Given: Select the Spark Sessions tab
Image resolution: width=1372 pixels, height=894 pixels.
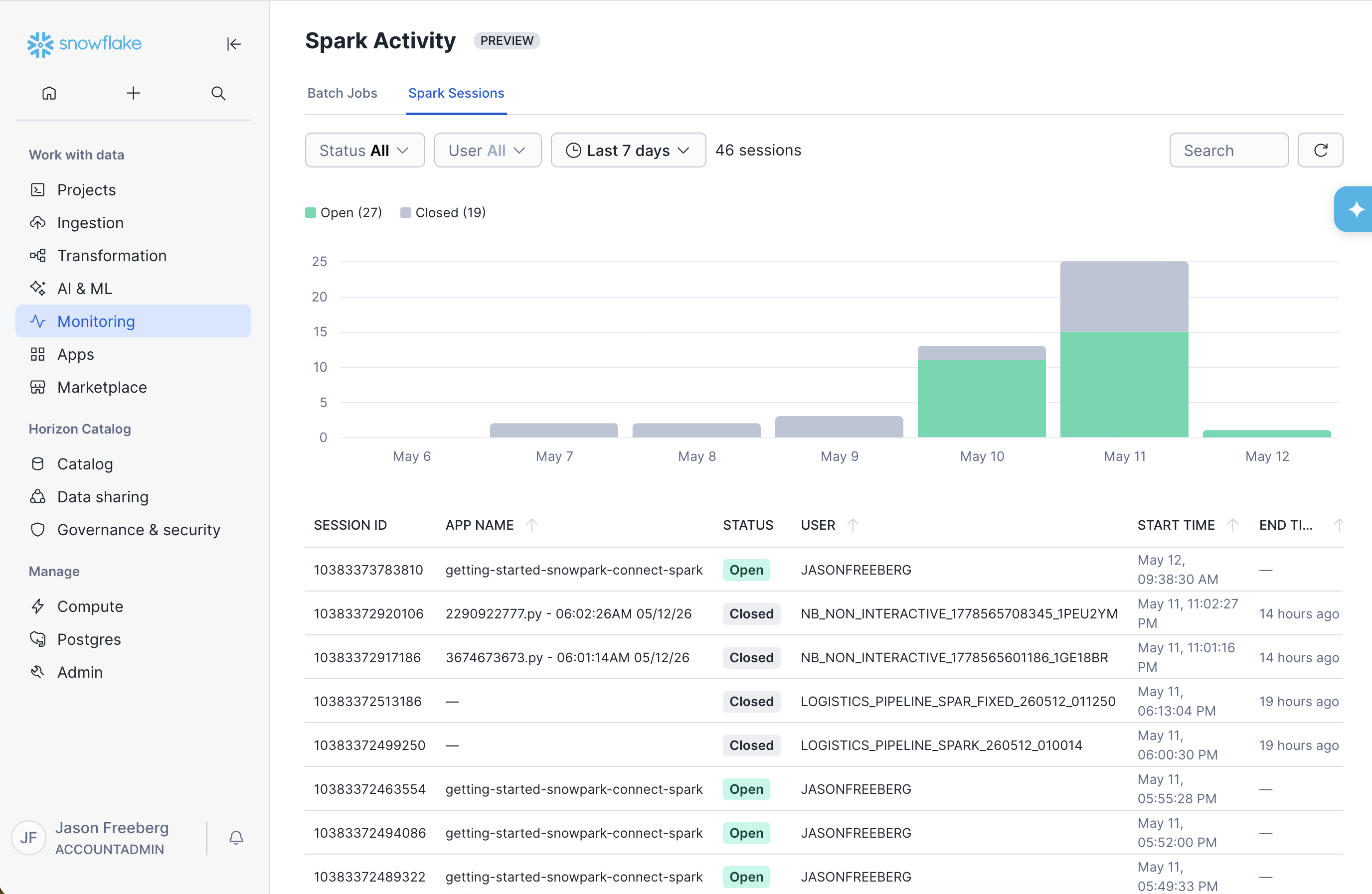Looking at the screenshot, I should (x=456, y=93).
